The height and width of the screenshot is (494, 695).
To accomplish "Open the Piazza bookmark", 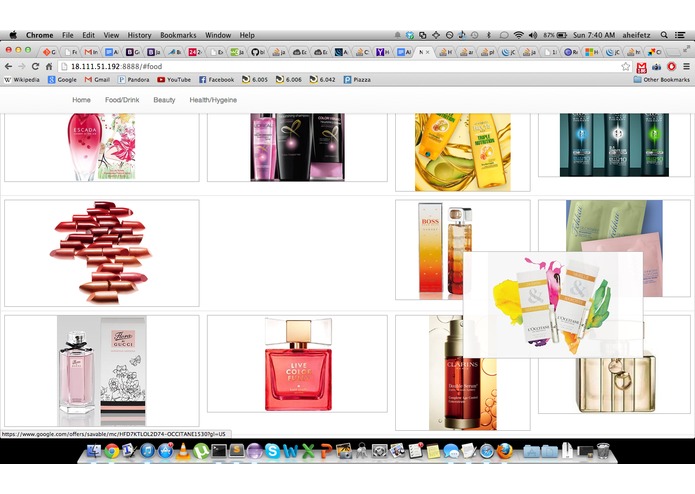I will click(357, 80).
